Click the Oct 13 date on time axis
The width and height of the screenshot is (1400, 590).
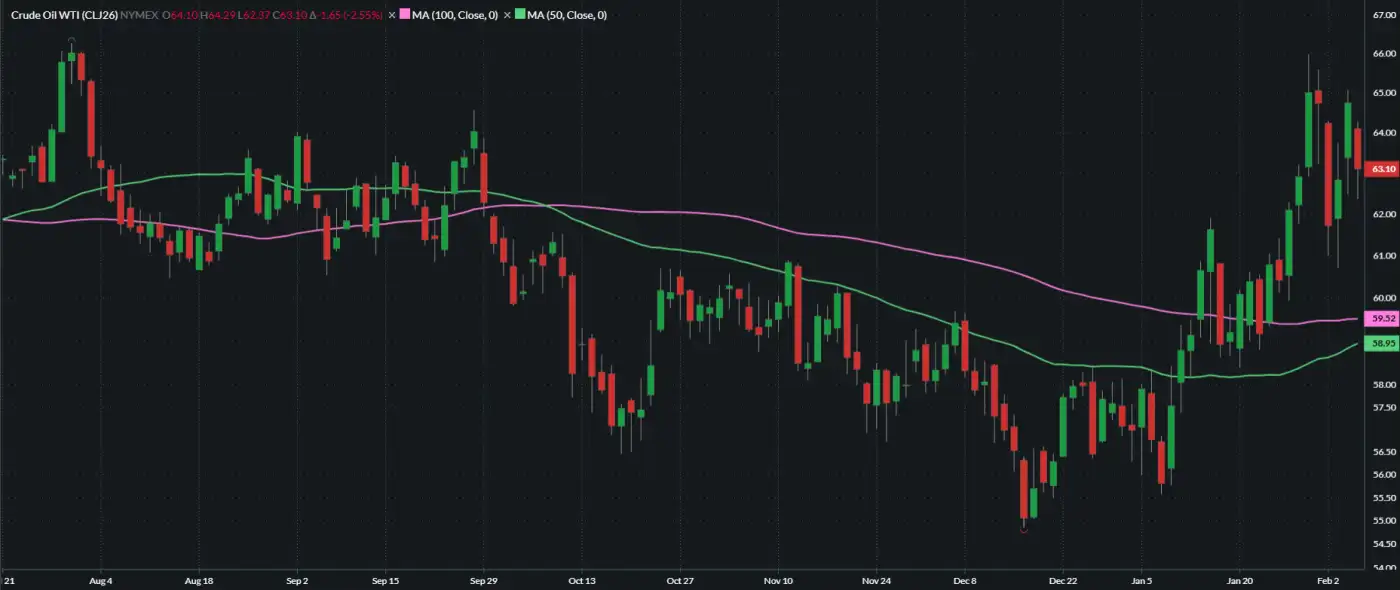click(x=581, y=580)
